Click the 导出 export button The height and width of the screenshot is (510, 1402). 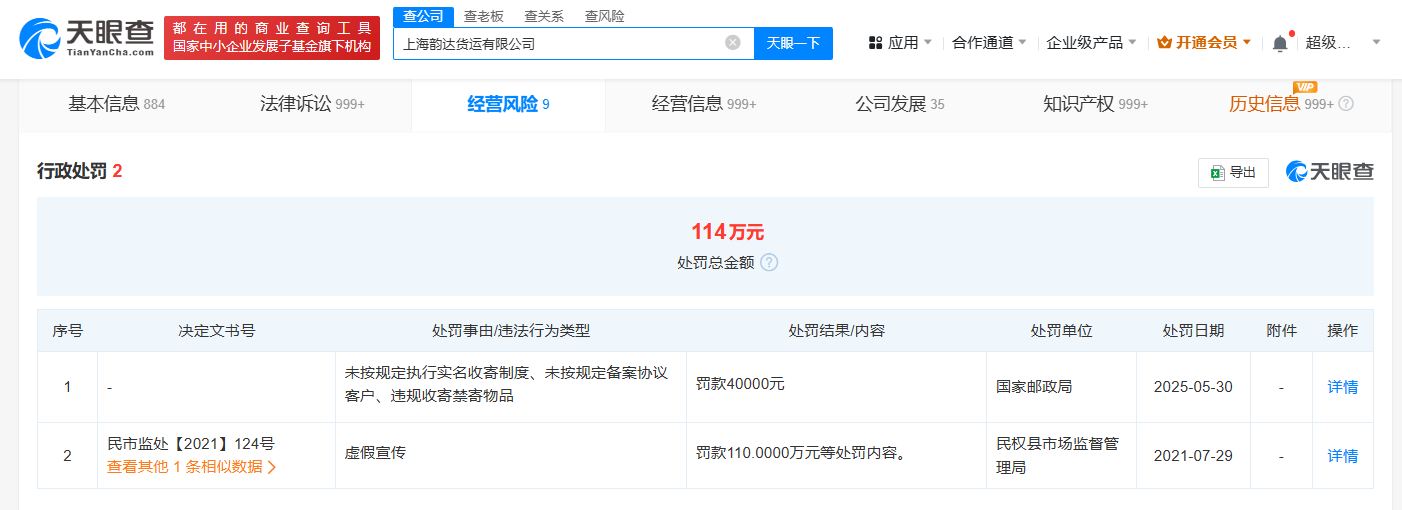(1233, 172)
